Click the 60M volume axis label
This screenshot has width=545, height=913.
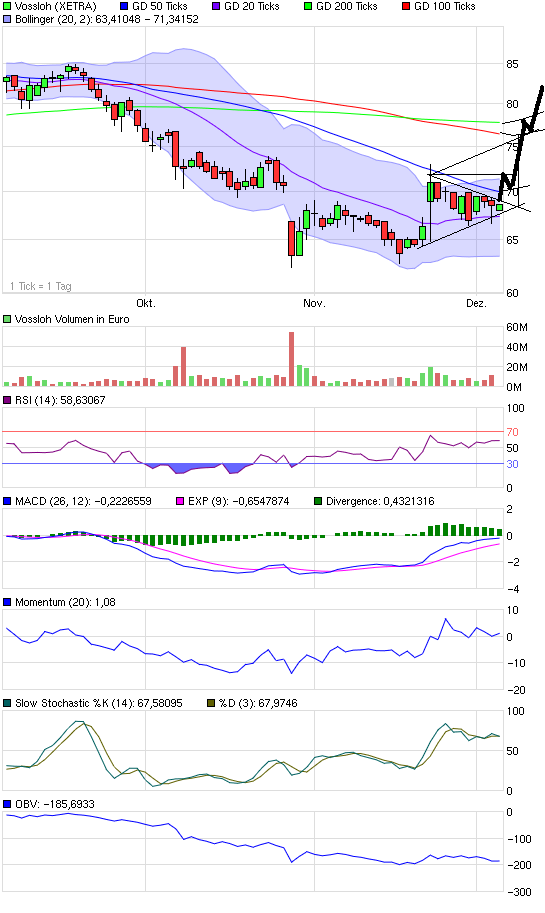pos(516,327)
